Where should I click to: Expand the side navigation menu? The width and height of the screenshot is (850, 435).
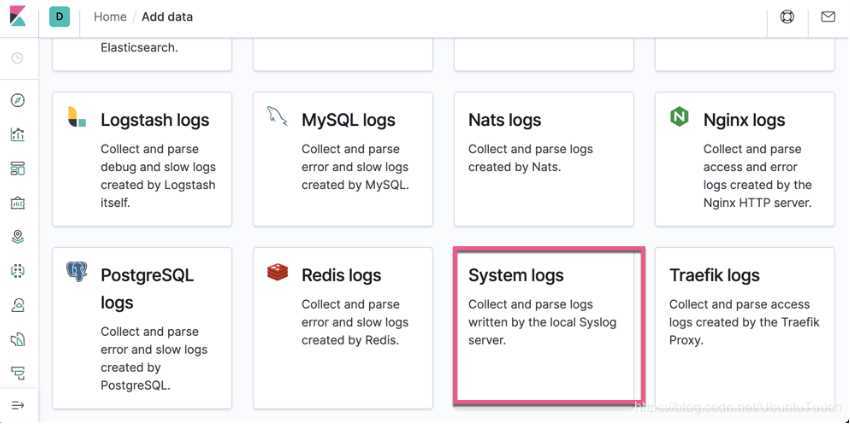[x=18, y=405]
